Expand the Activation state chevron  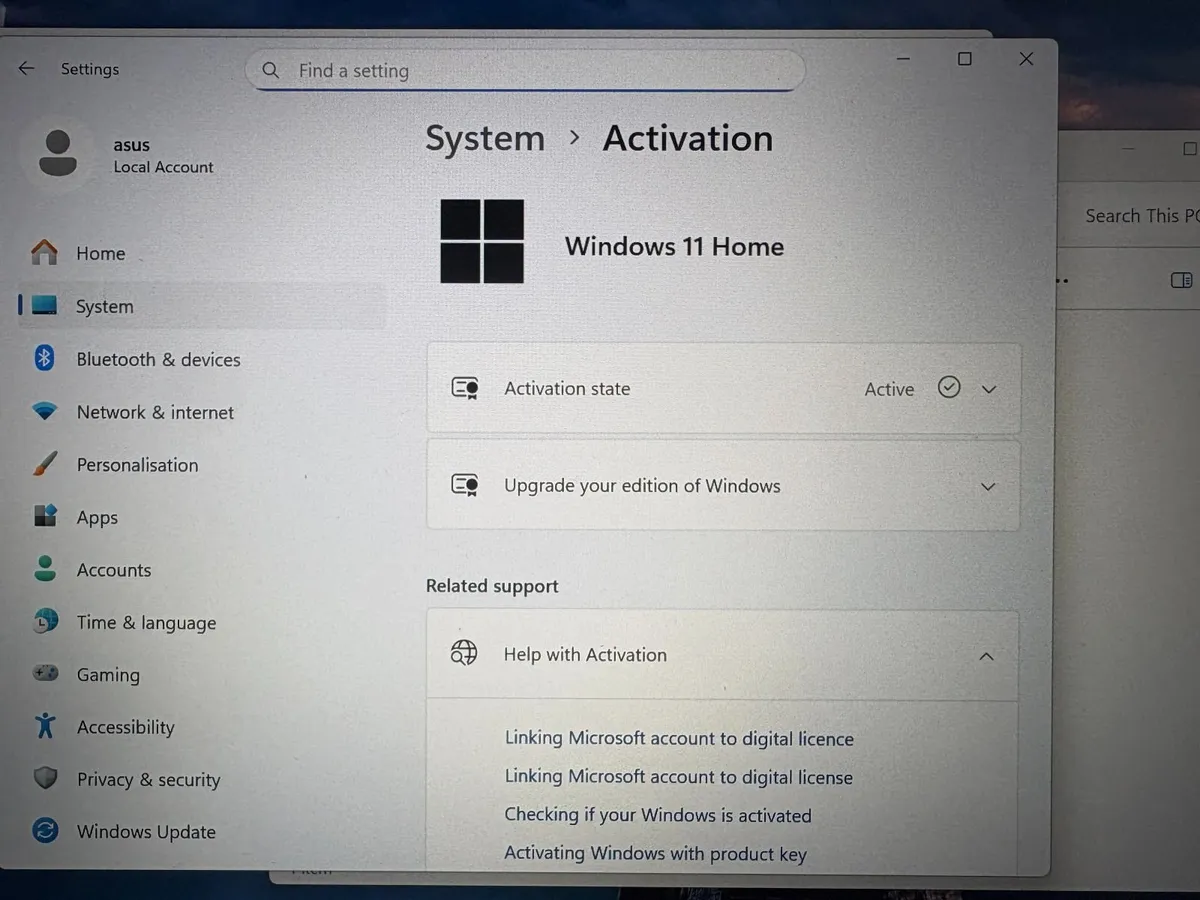coord(989,389)
